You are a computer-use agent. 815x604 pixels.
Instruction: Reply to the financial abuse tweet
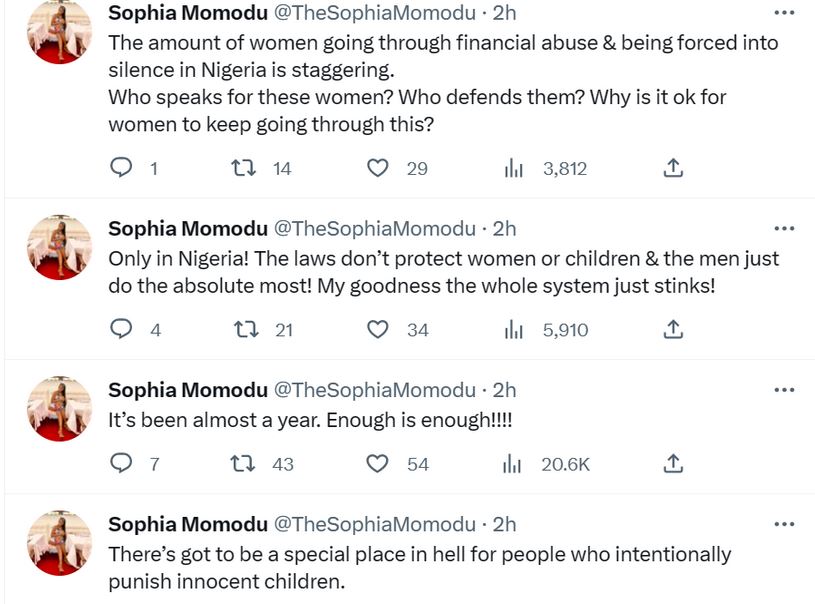click(121, 169)
